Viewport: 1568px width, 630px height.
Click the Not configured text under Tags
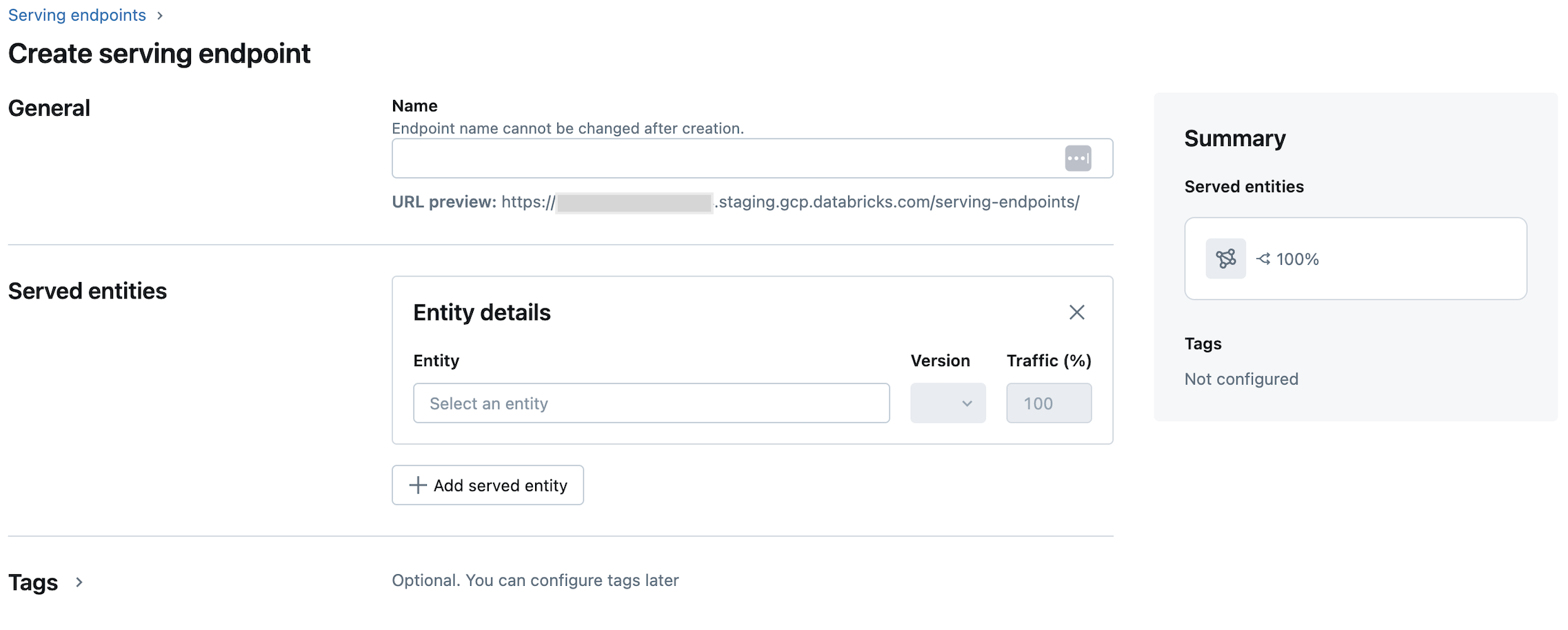click(x=1241, y=379)
